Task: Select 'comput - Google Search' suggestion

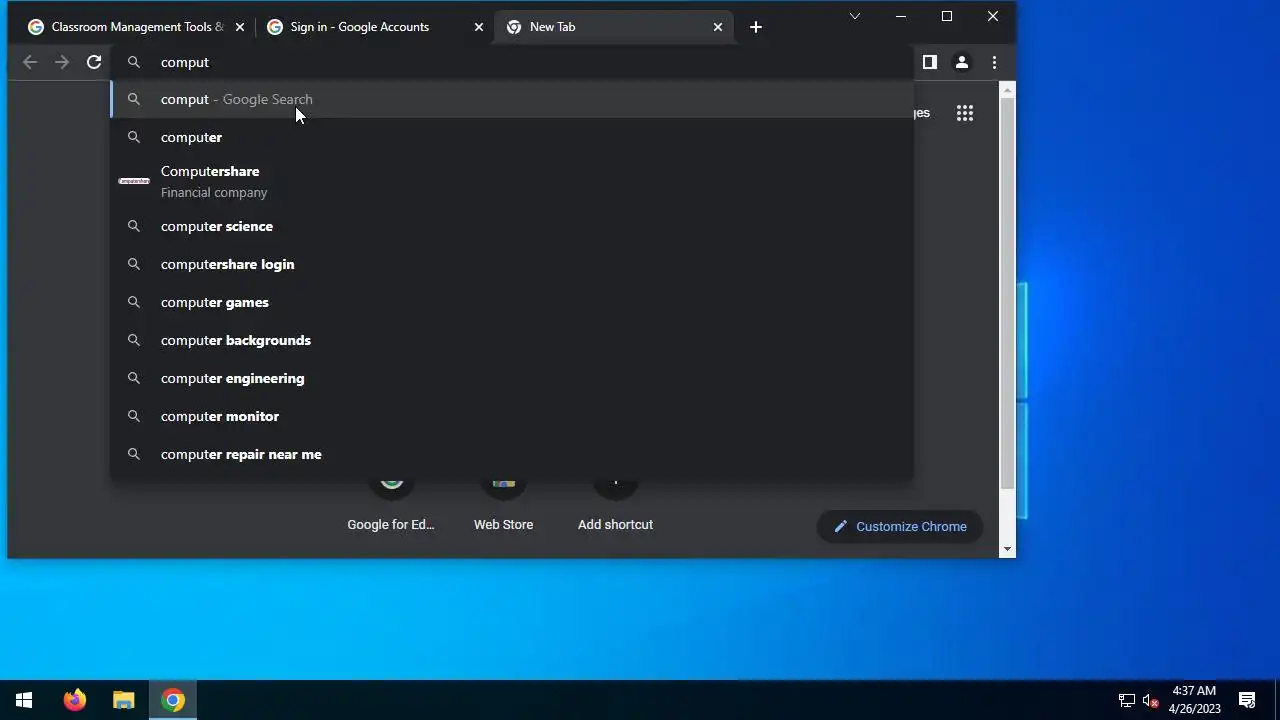Action: (511, 99)
